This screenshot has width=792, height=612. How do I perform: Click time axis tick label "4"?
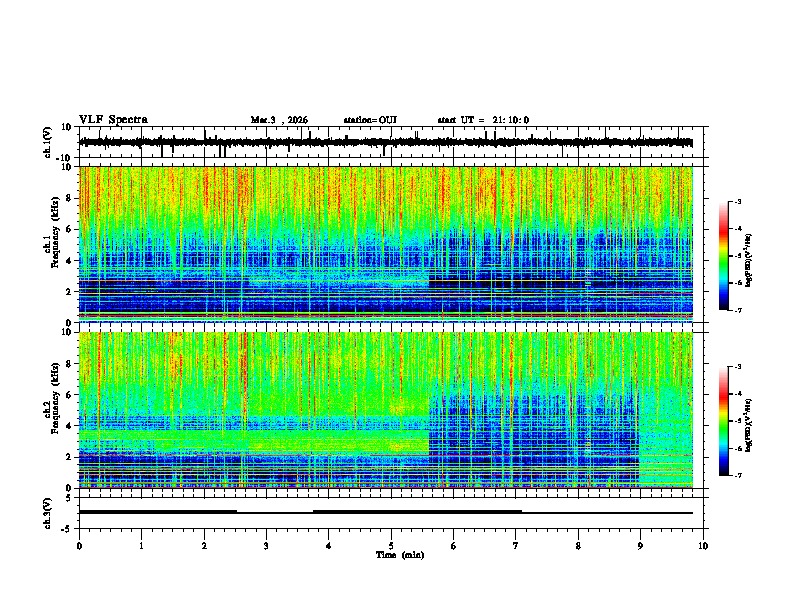tap(328, 546)
